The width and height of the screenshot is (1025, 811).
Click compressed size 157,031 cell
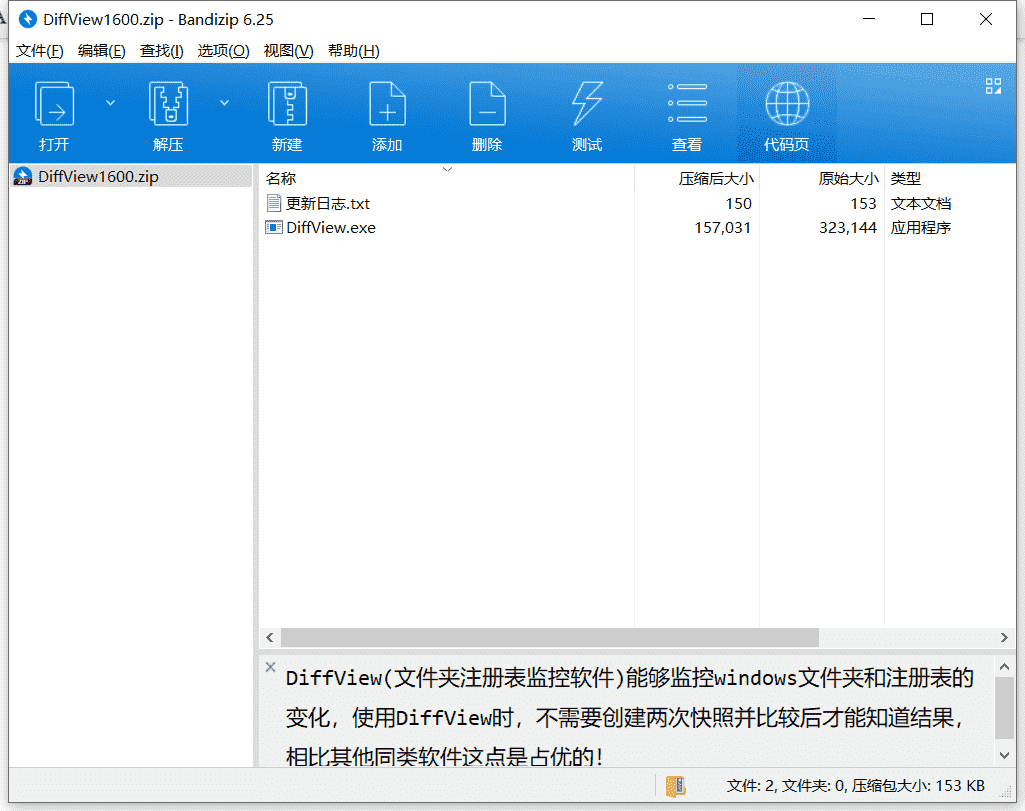(x=722, y=227)
